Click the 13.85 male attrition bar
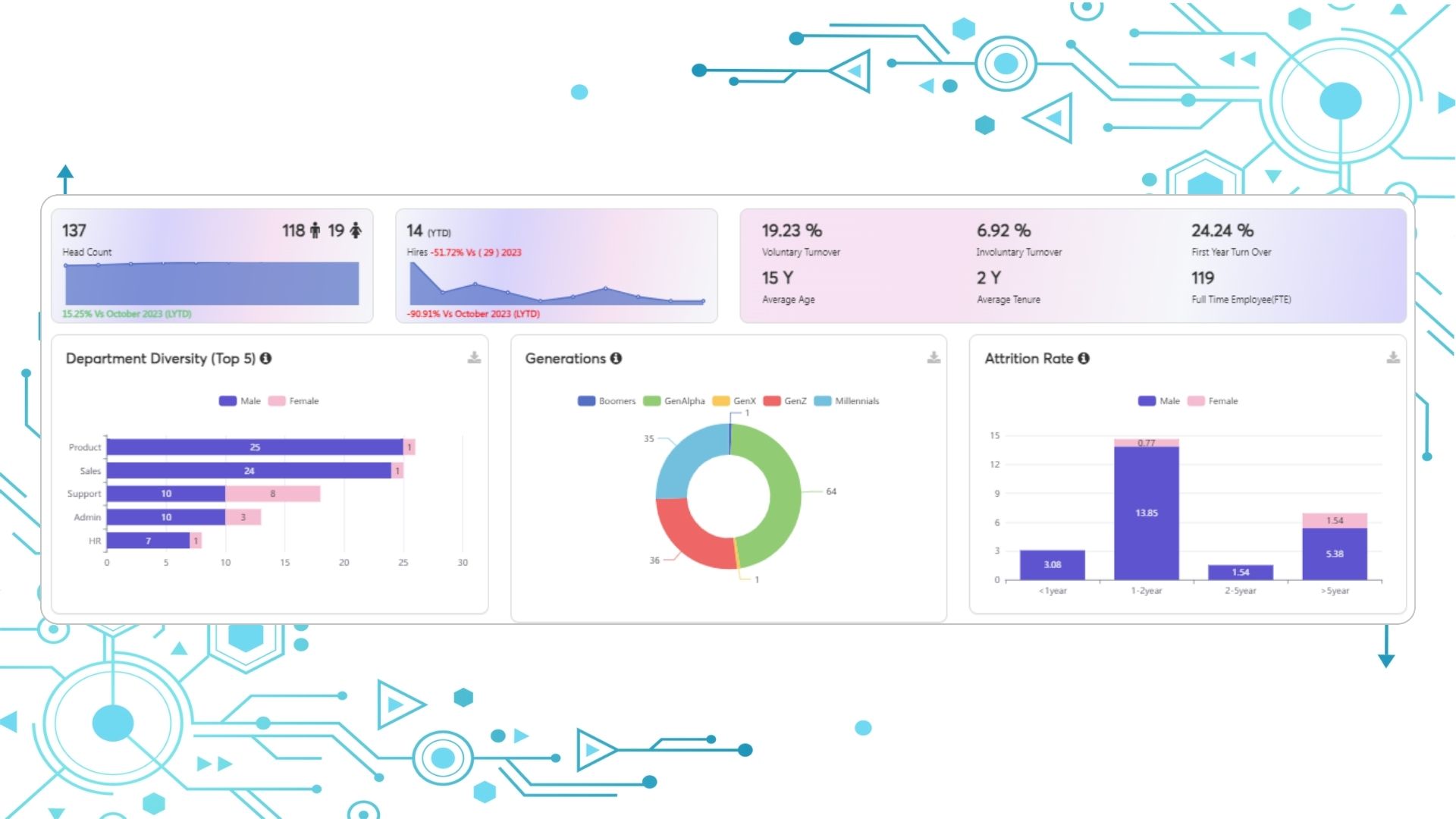The height and width of the screenshot is (819, 1456). (x=1147, y=513)
